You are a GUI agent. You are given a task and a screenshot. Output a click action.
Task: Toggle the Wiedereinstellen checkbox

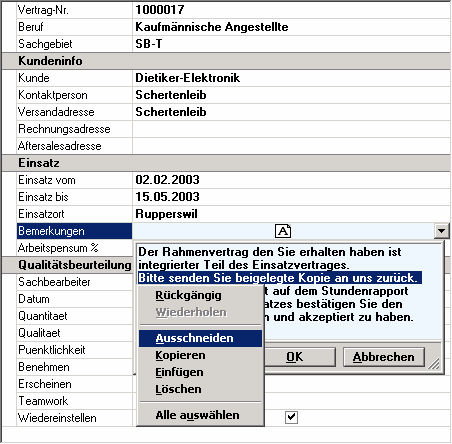point(291,417)
